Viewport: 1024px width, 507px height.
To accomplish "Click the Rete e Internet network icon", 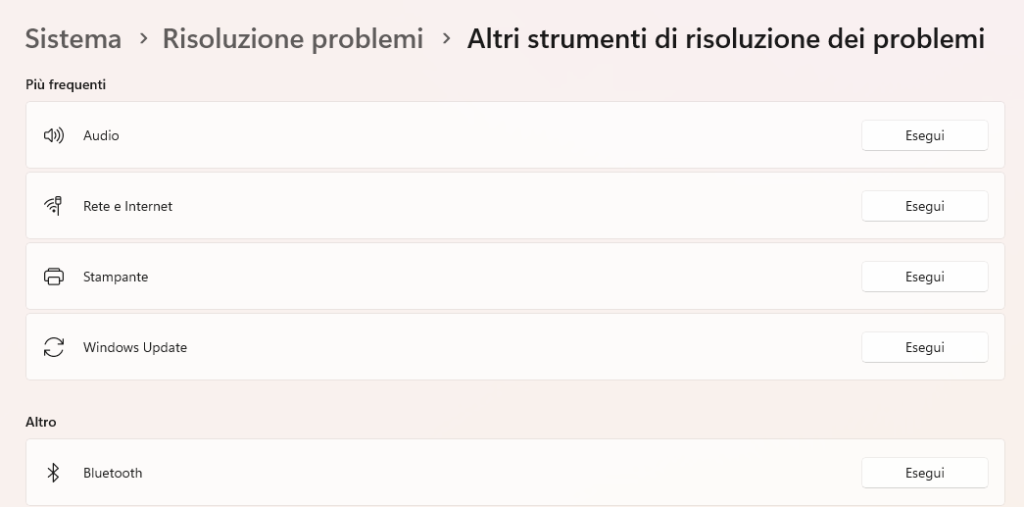I will 54,206.
